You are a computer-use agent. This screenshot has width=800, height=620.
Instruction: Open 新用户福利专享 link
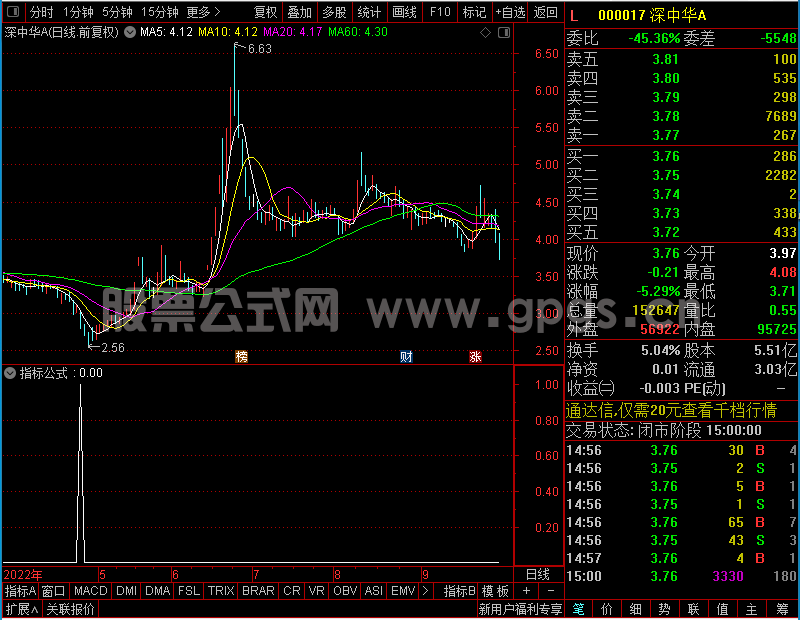[520, 609]
